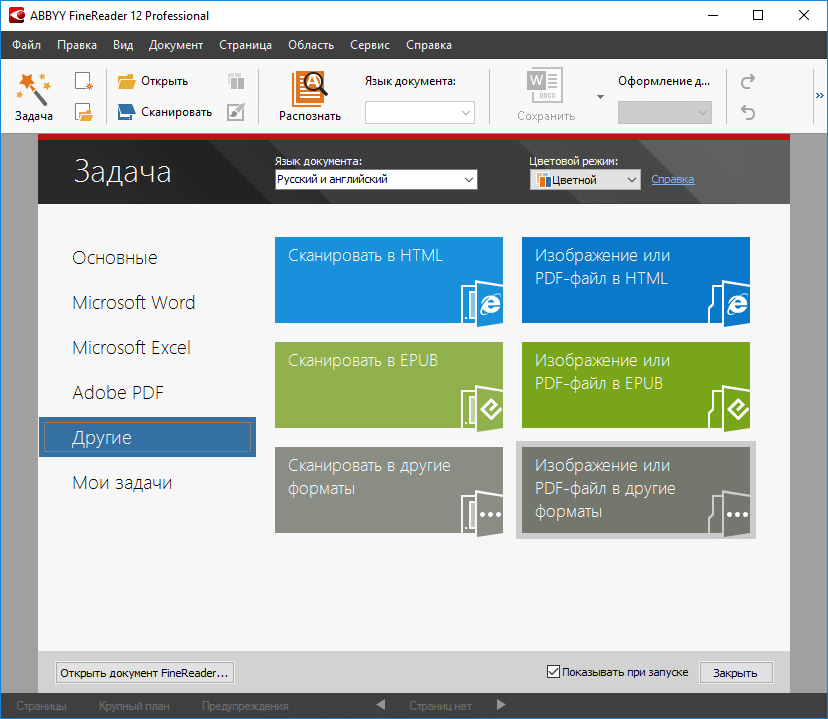Click the Сохранить Word docx icon
This screenshot has height=719, width=828.
545,85
